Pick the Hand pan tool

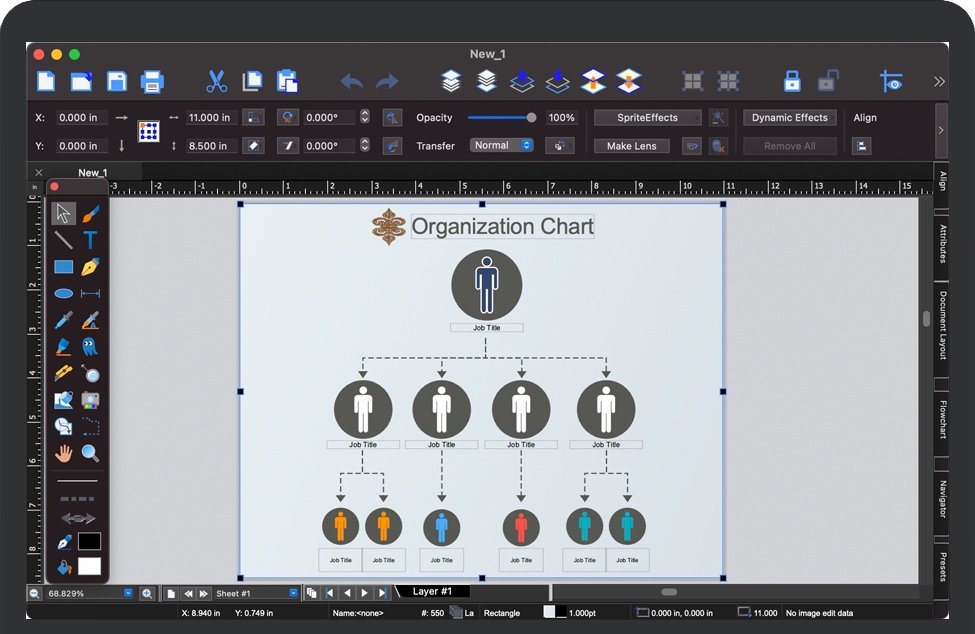pyautogui.click(x=63, y=453)
